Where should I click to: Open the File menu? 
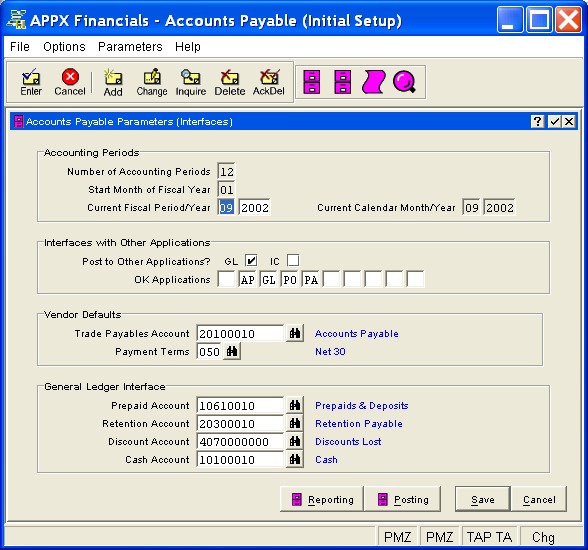(20, 47)
